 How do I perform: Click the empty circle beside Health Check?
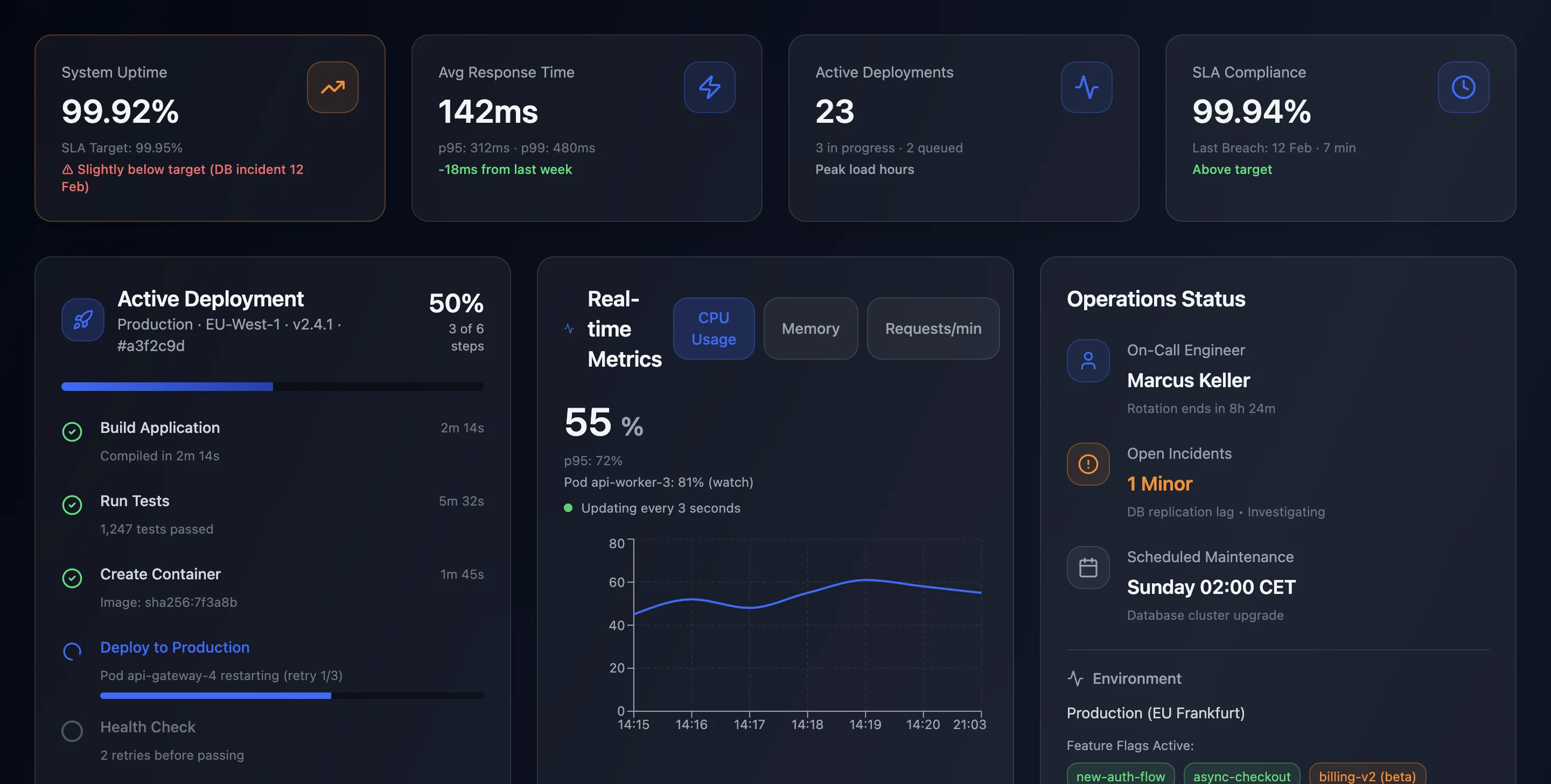point(72,731)
